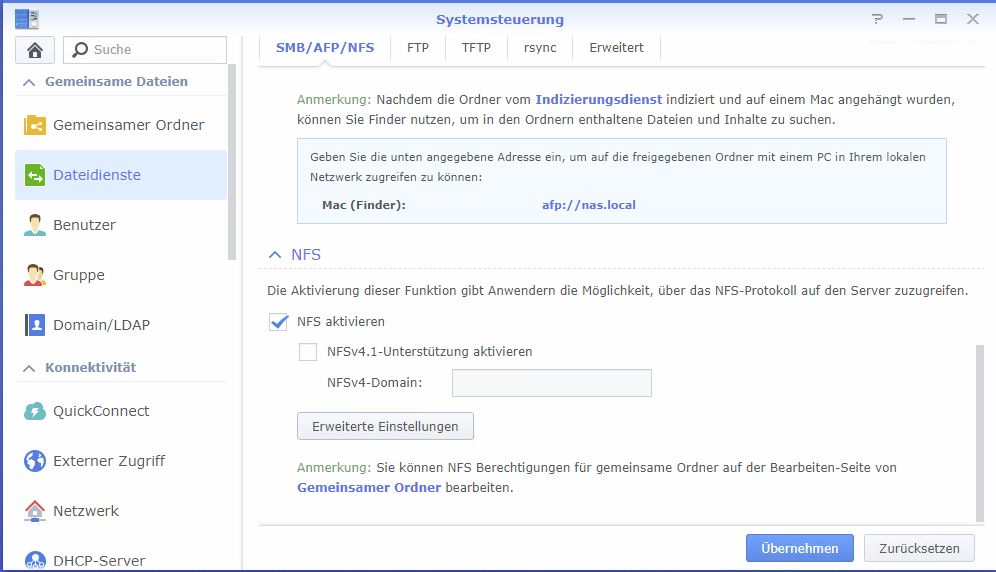
Task: Open Gemeinsamer Ordner via its folder icon
Action: coord(35,125)
